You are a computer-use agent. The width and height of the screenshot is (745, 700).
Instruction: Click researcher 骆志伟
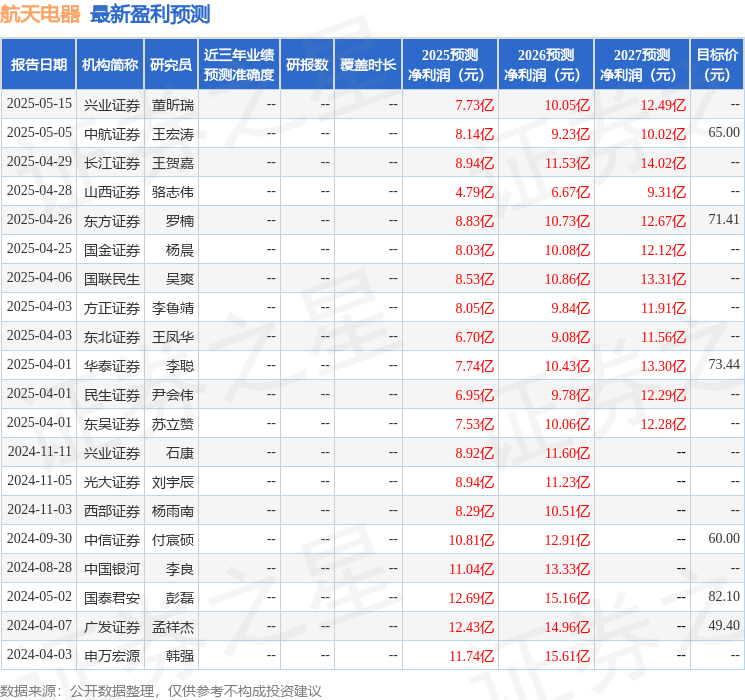[x=173, y=192]
